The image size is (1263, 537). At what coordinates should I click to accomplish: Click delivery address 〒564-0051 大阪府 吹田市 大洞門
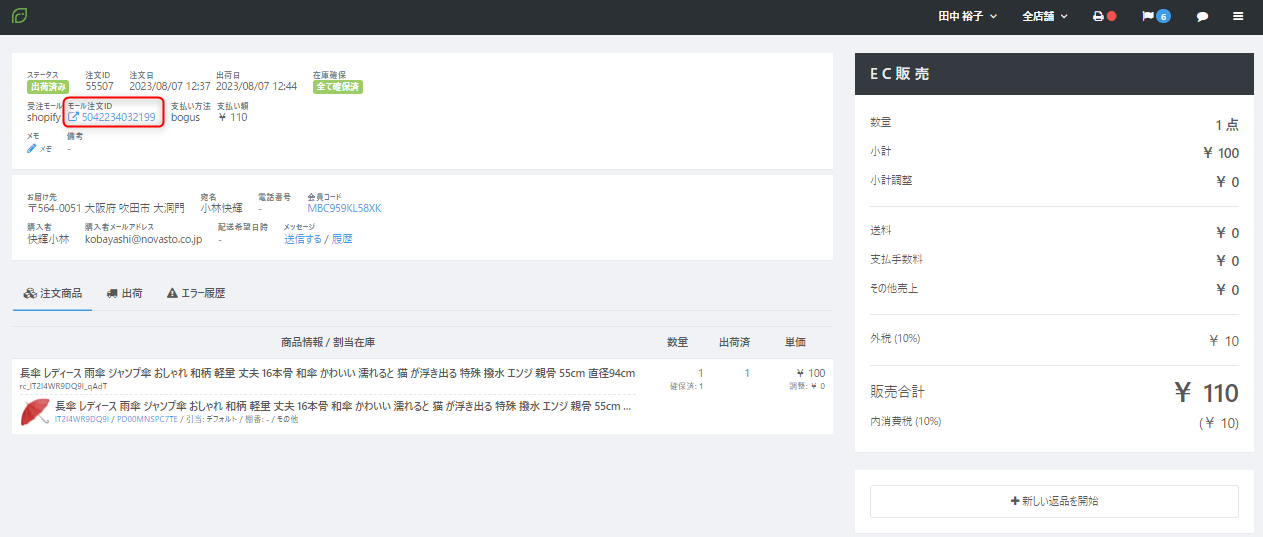(106, 208)
